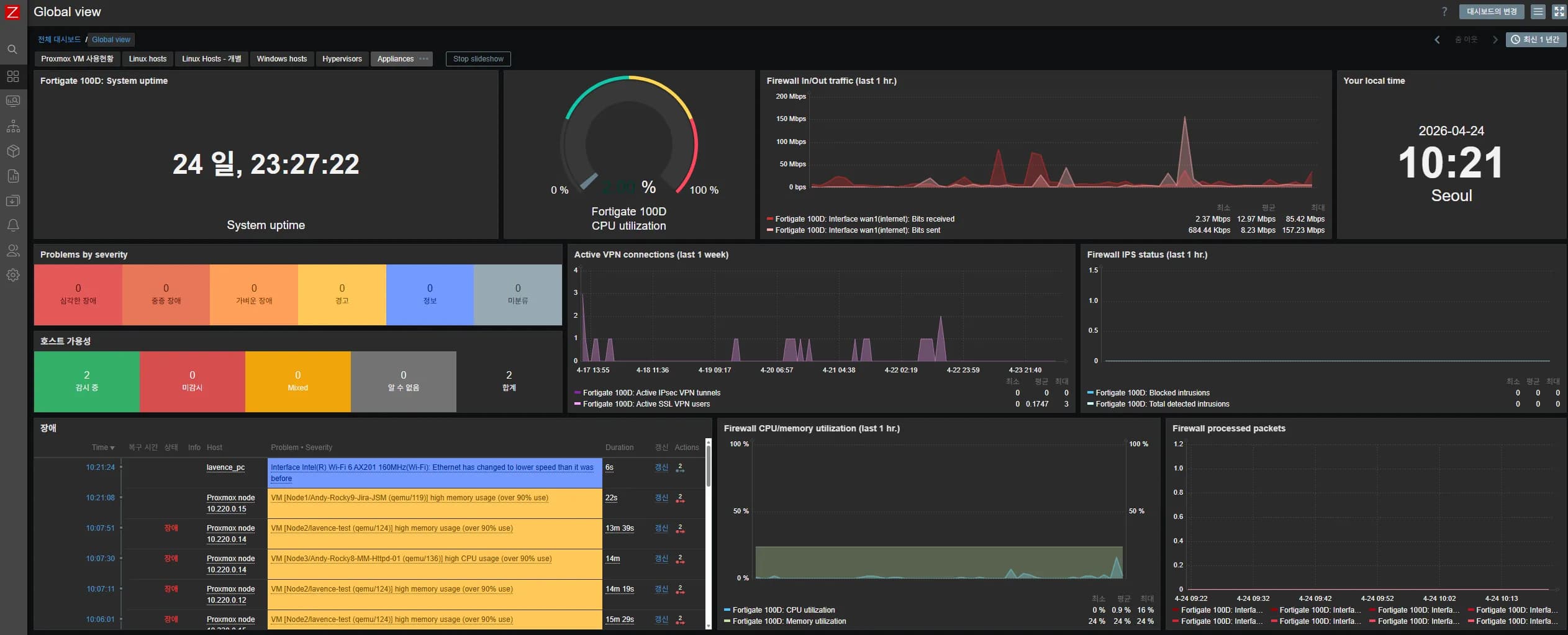Click the help question mark icon

coord(1444,12)
